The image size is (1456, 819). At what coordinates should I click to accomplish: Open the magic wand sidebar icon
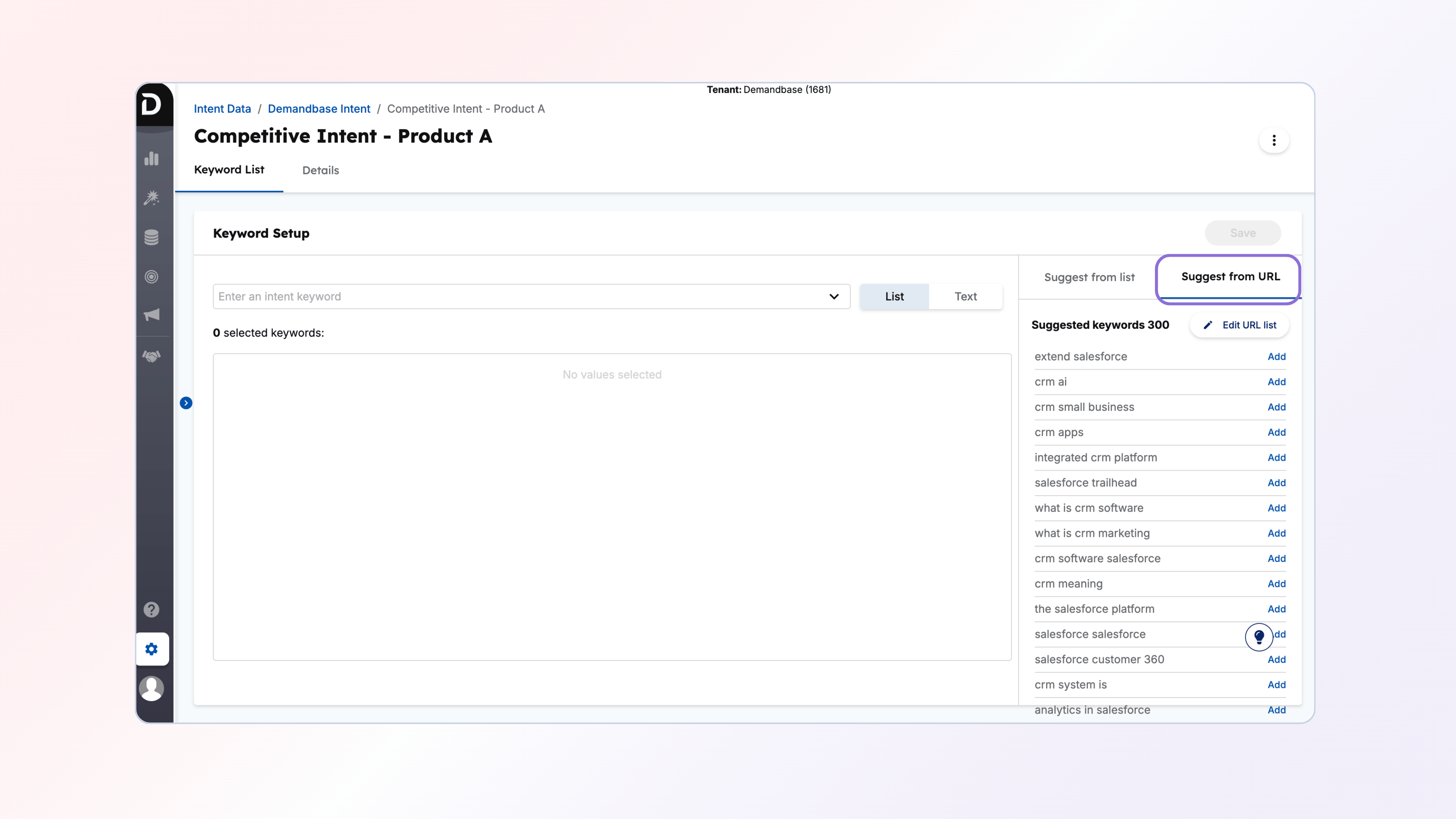coord(152,198)
